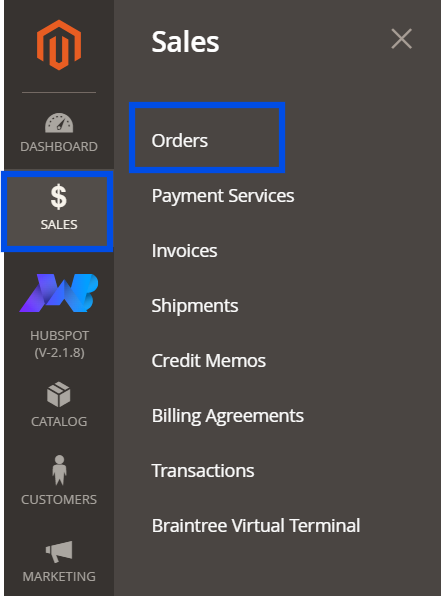Select the Marketing megaphone icon
Viewport: 441px width, 596px height.
[x=59, y=551]
